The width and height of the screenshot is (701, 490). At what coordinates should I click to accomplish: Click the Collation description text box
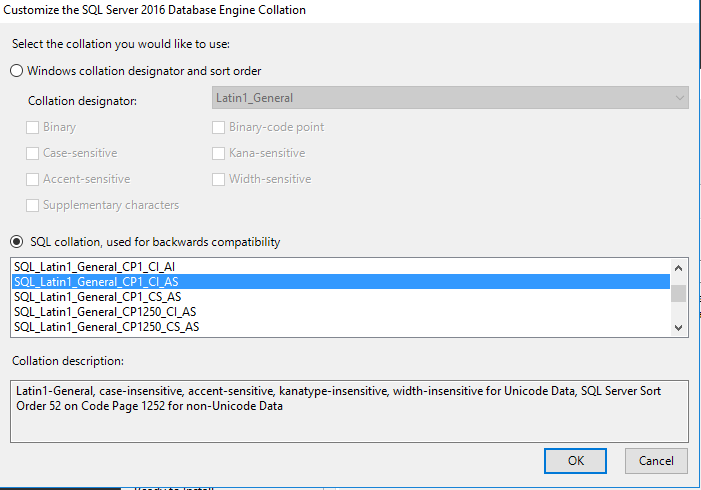point(349,411)
